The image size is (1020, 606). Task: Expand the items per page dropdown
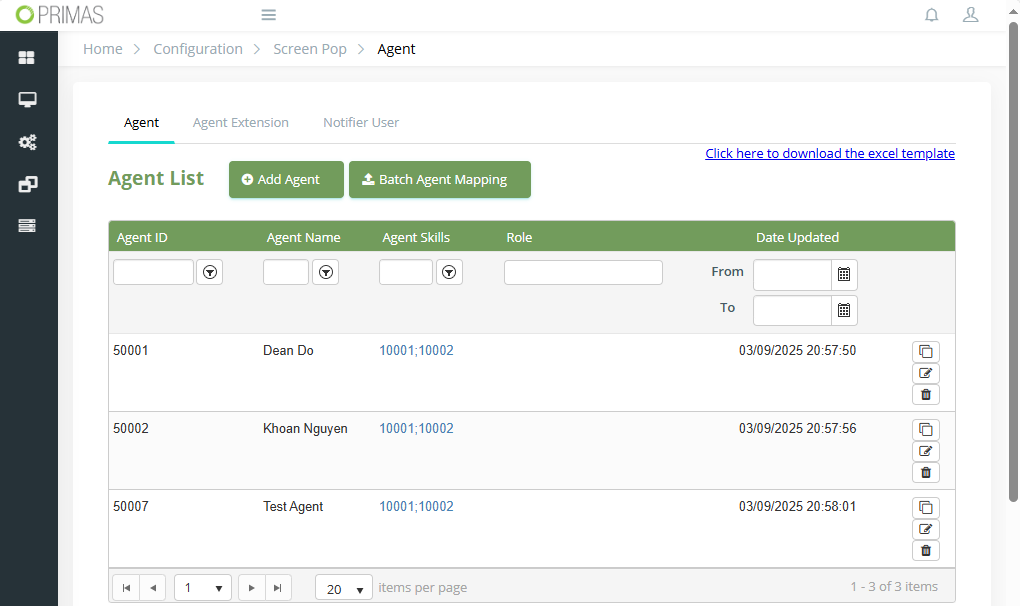(343, 588)
